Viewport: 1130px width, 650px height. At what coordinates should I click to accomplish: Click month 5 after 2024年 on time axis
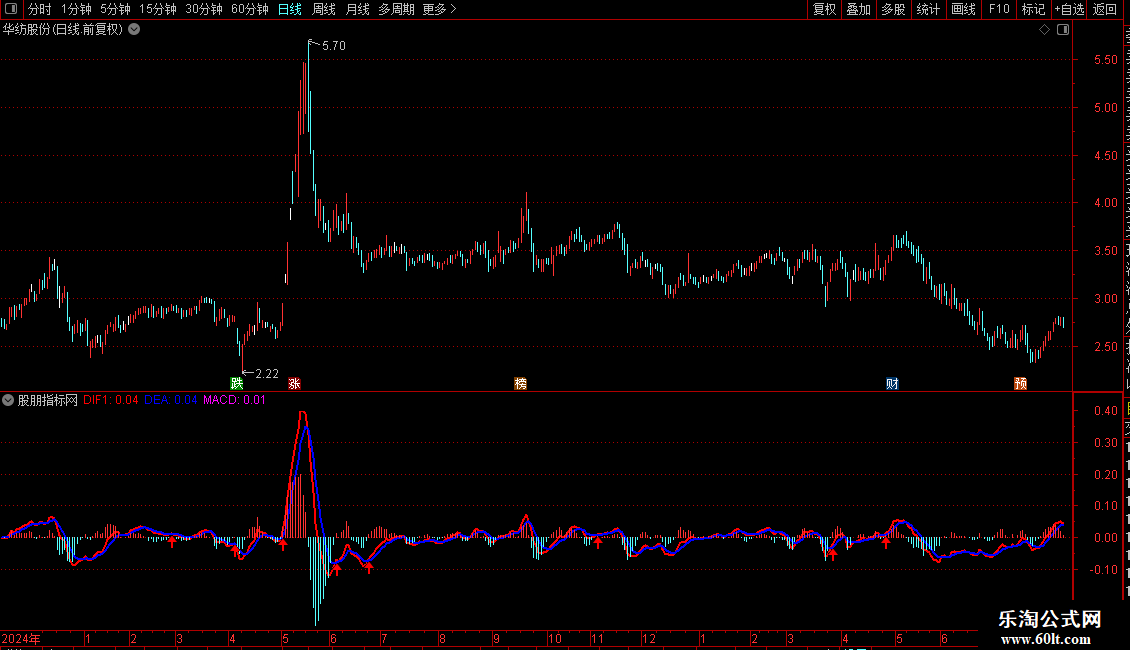(x=285, y=638)
